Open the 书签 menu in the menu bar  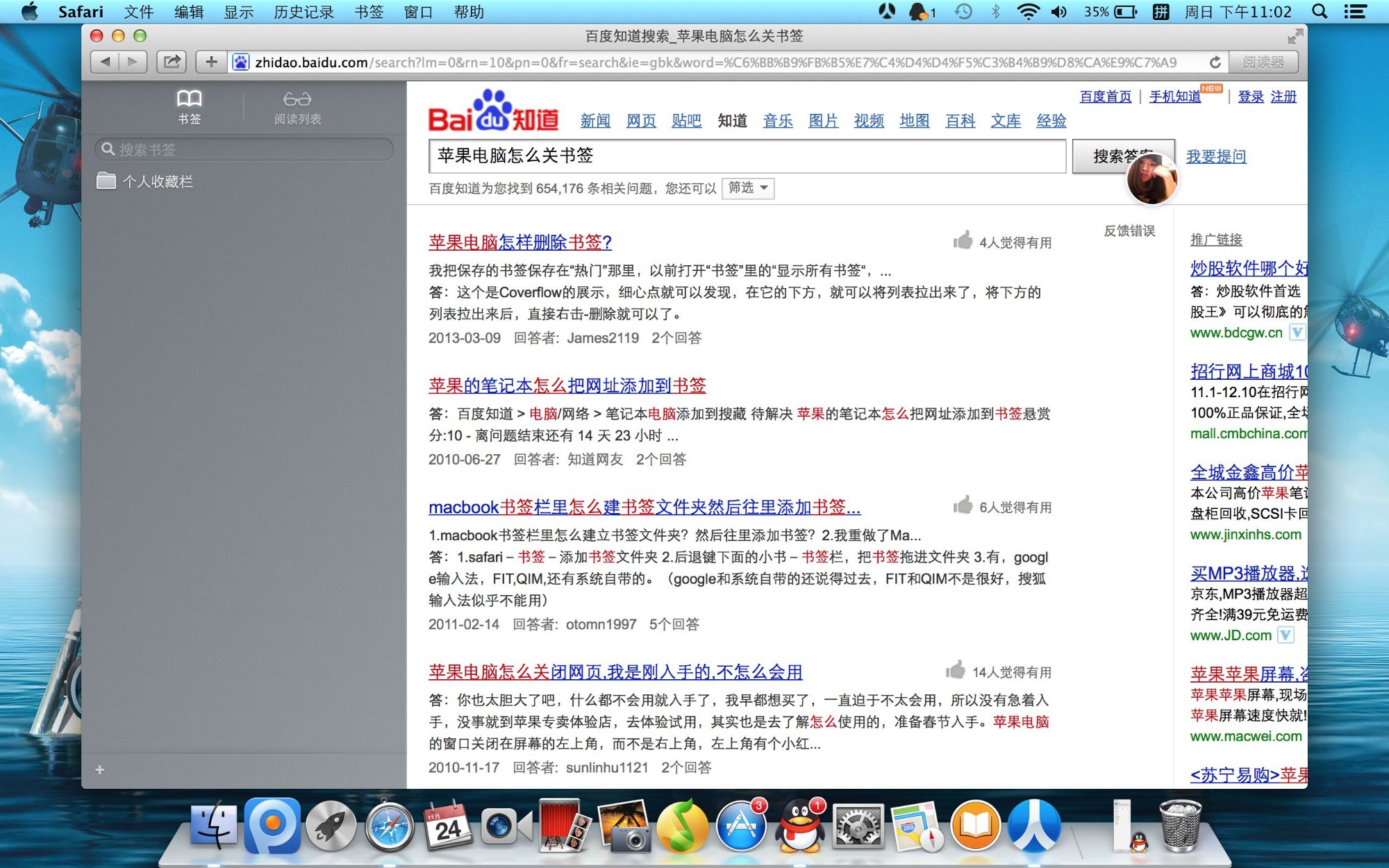tap(370, 12)
